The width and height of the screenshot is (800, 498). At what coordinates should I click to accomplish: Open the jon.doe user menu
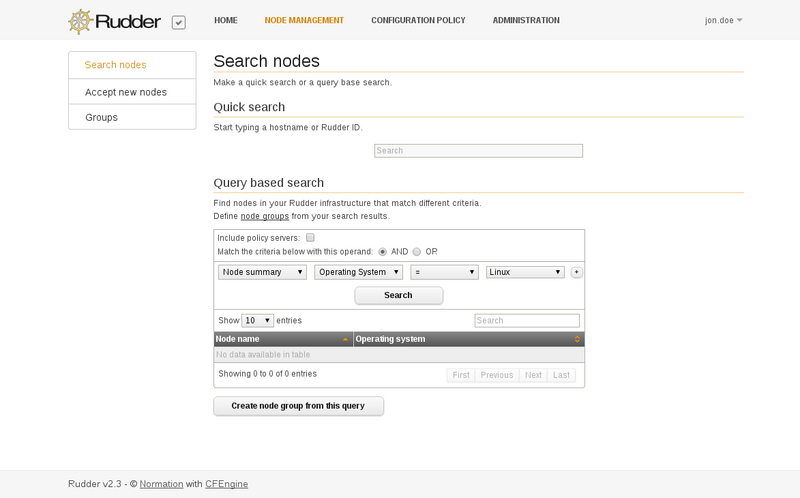723,20
